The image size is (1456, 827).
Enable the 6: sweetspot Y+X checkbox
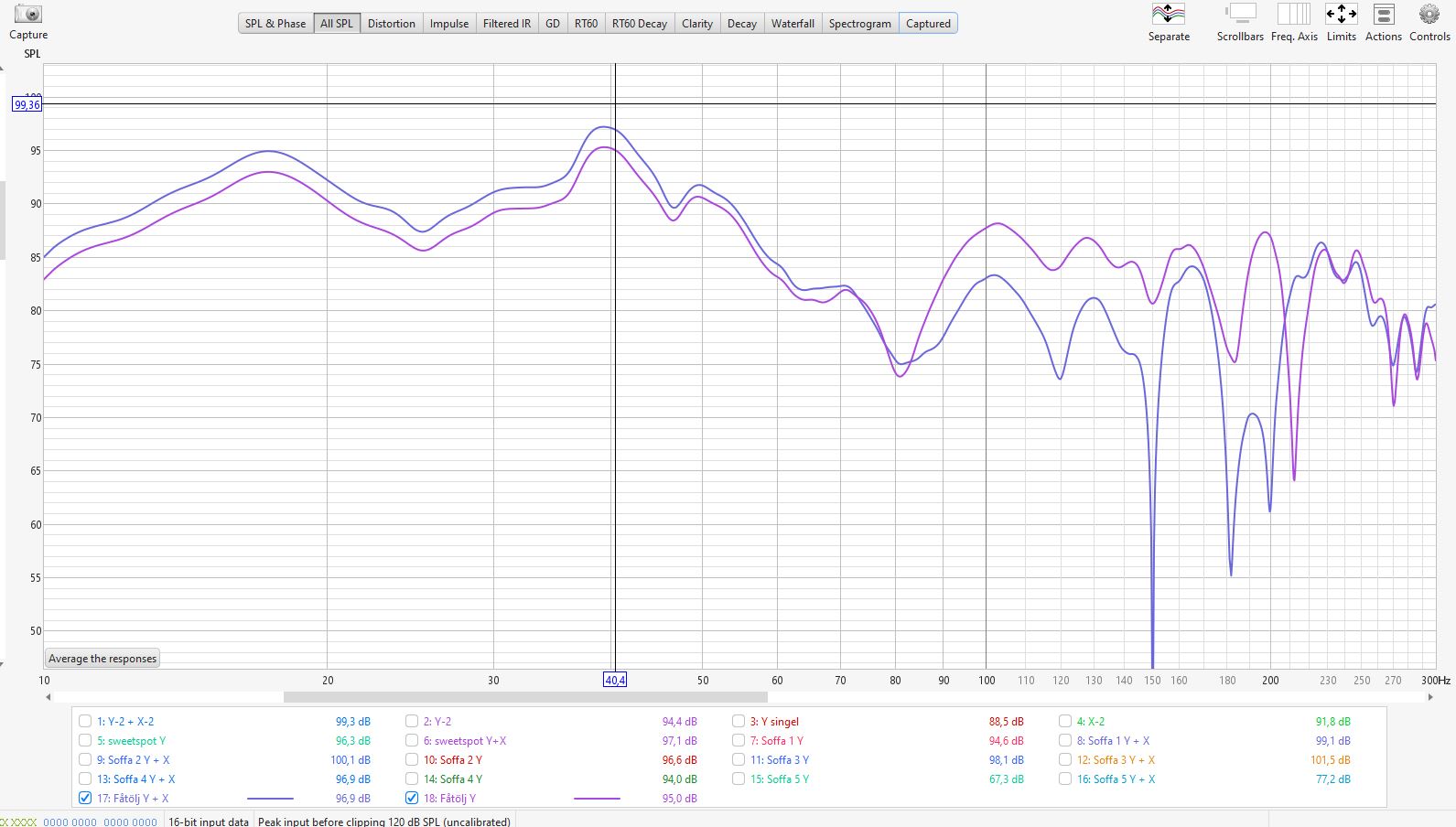click(x=412, y=740)
